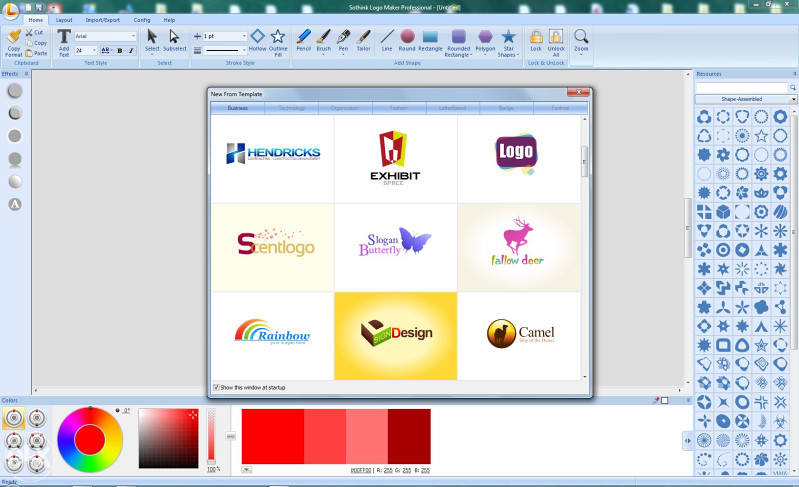Viewport: 799px width, 487px height.
Task: Choose the Rainbow logo template
Action: [x=273, y=336]
